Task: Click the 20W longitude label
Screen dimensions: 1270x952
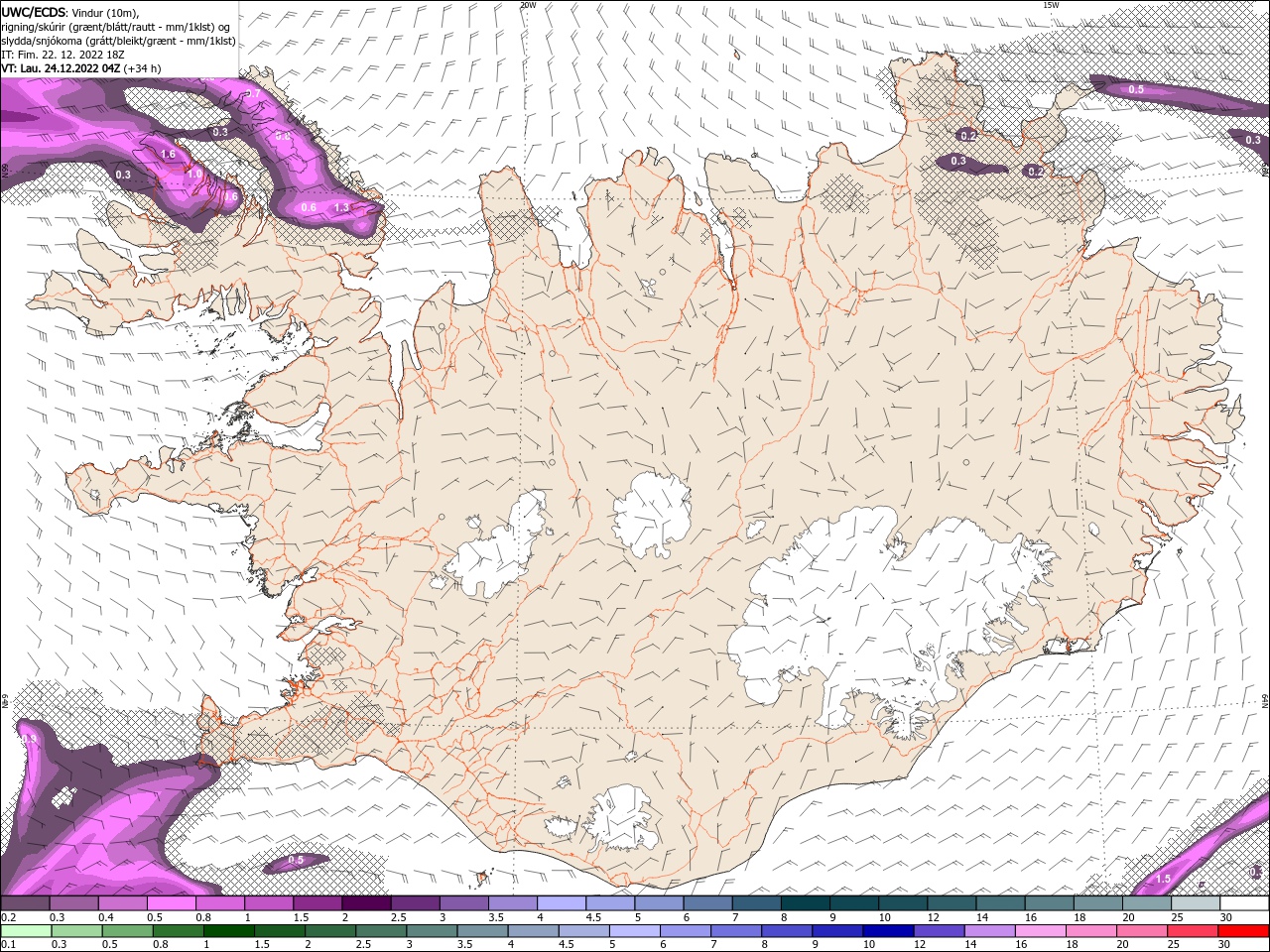Action: pyautogui.click(x=528, y=5)
